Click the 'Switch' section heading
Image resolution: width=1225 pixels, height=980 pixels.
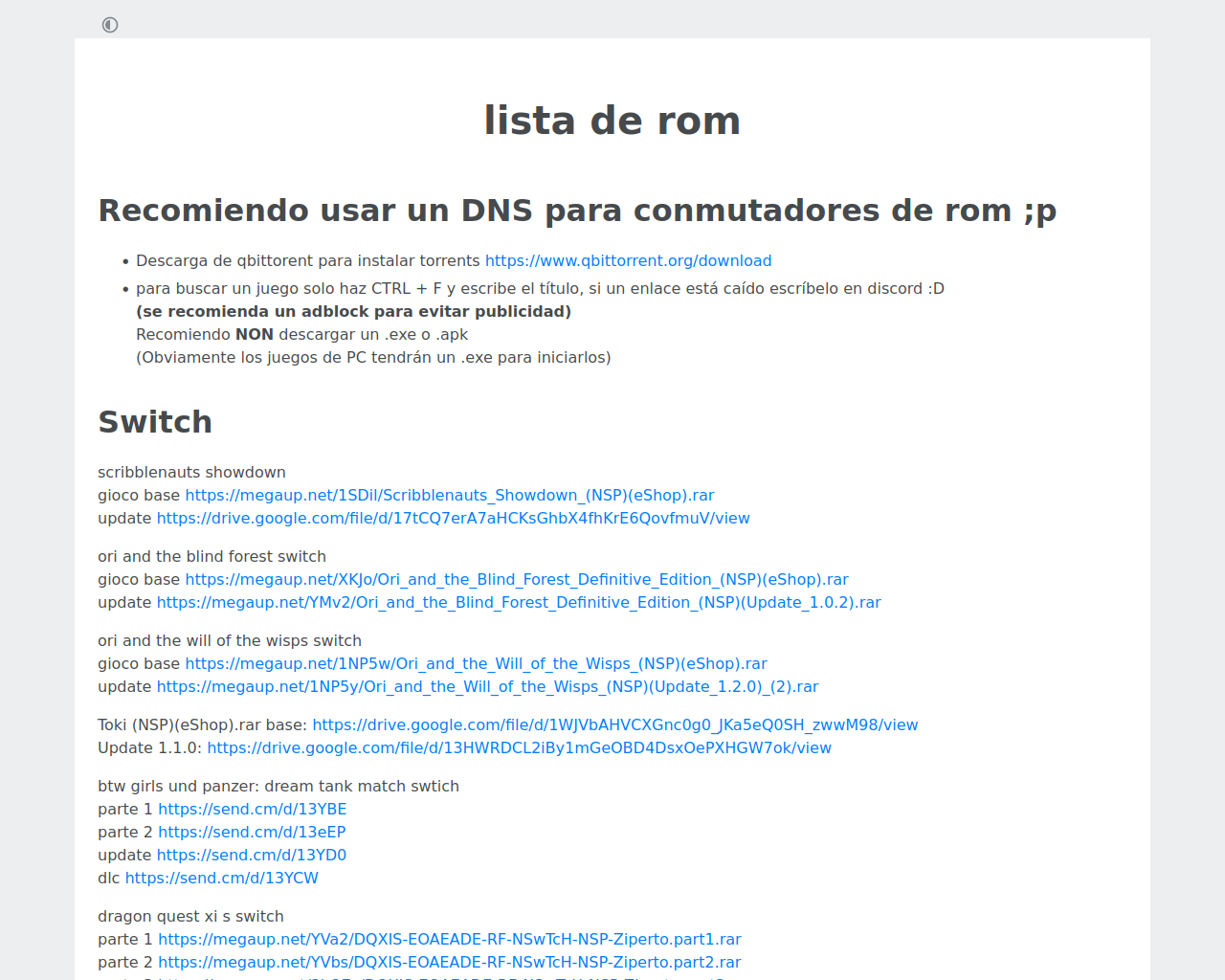coord(155,422)
